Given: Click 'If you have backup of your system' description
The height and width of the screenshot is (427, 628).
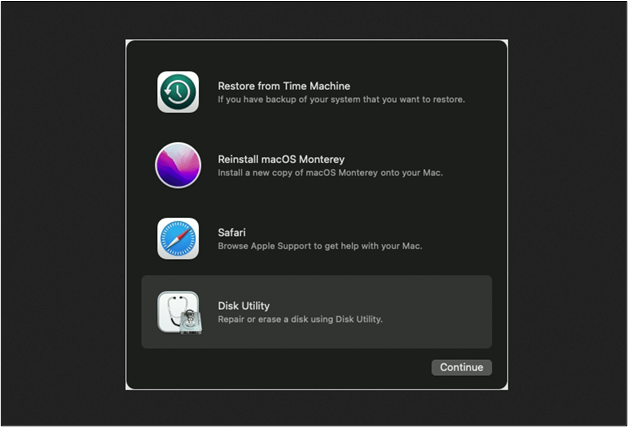Looking at the screenshot, I should (x=341, y=99).
